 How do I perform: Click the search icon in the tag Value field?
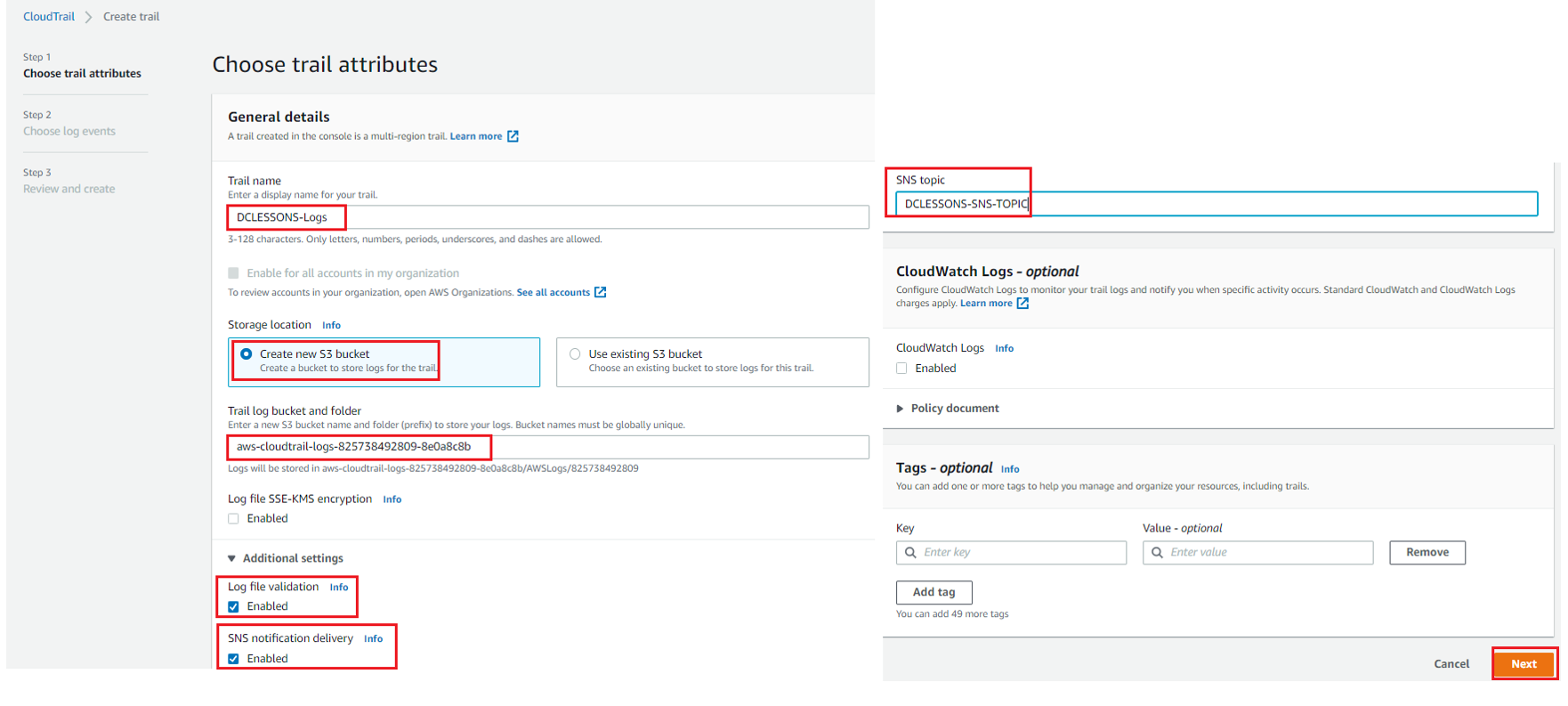click(1157, 553)
